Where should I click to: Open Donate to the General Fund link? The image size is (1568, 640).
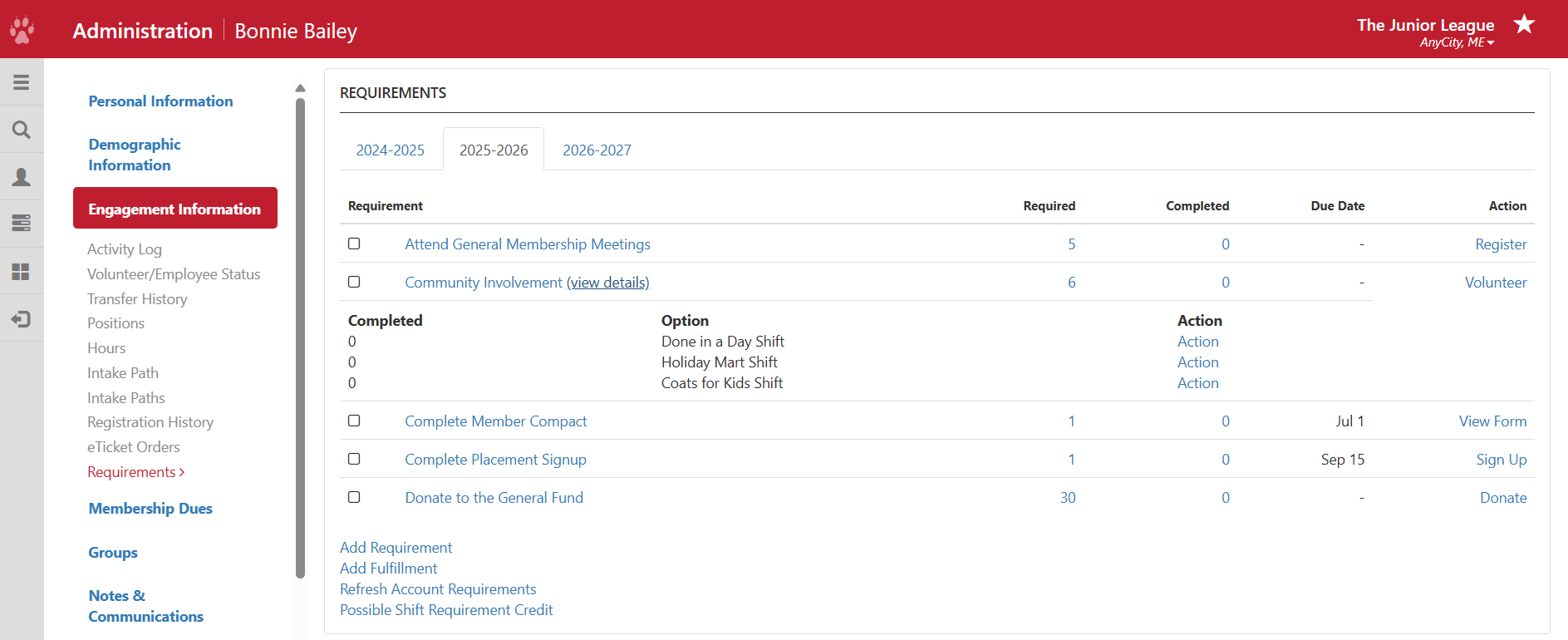click(x=494, y=498)
